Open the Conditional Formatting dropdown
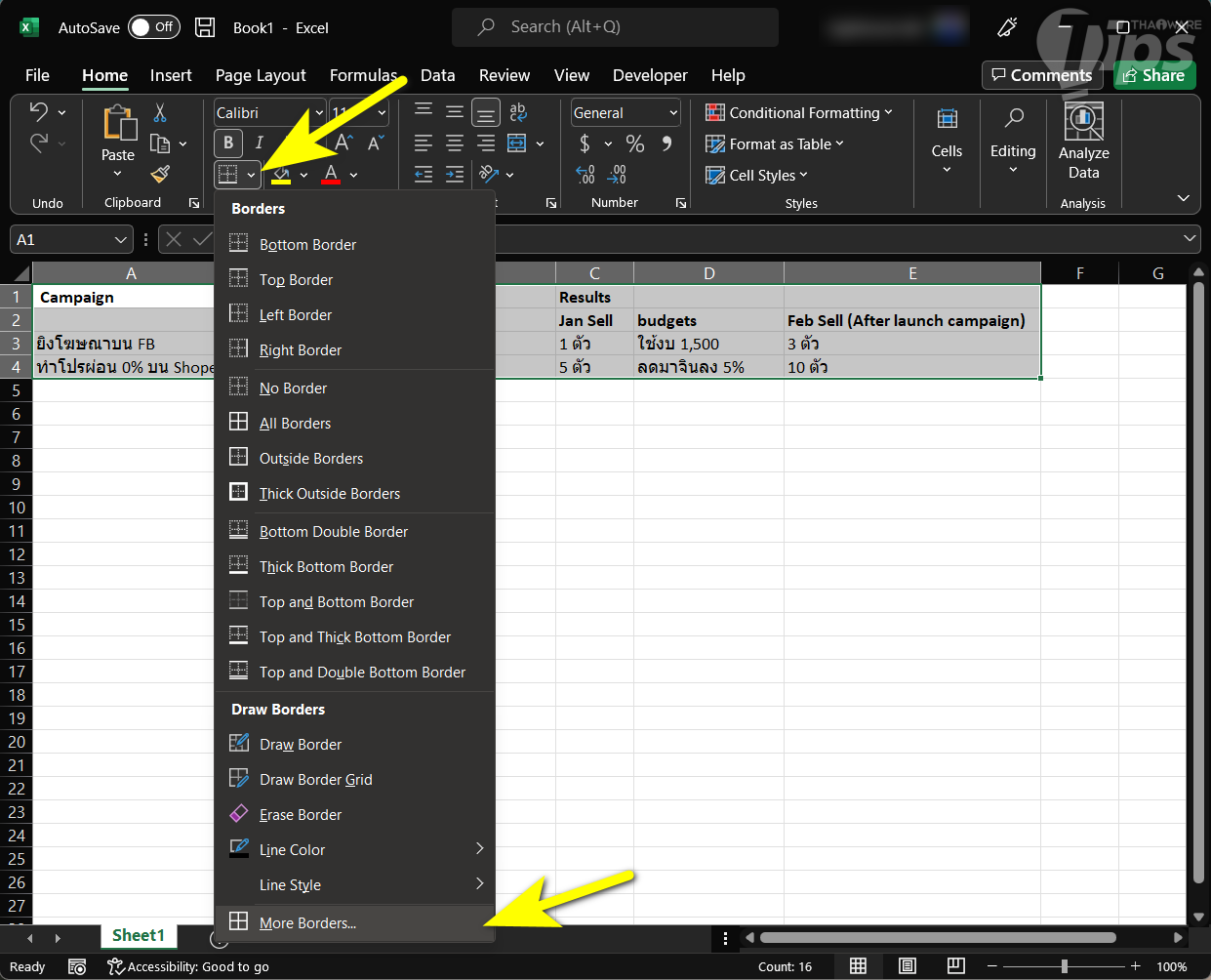Viewport: 1211px width, 980px height. click(x=798, y=113)
